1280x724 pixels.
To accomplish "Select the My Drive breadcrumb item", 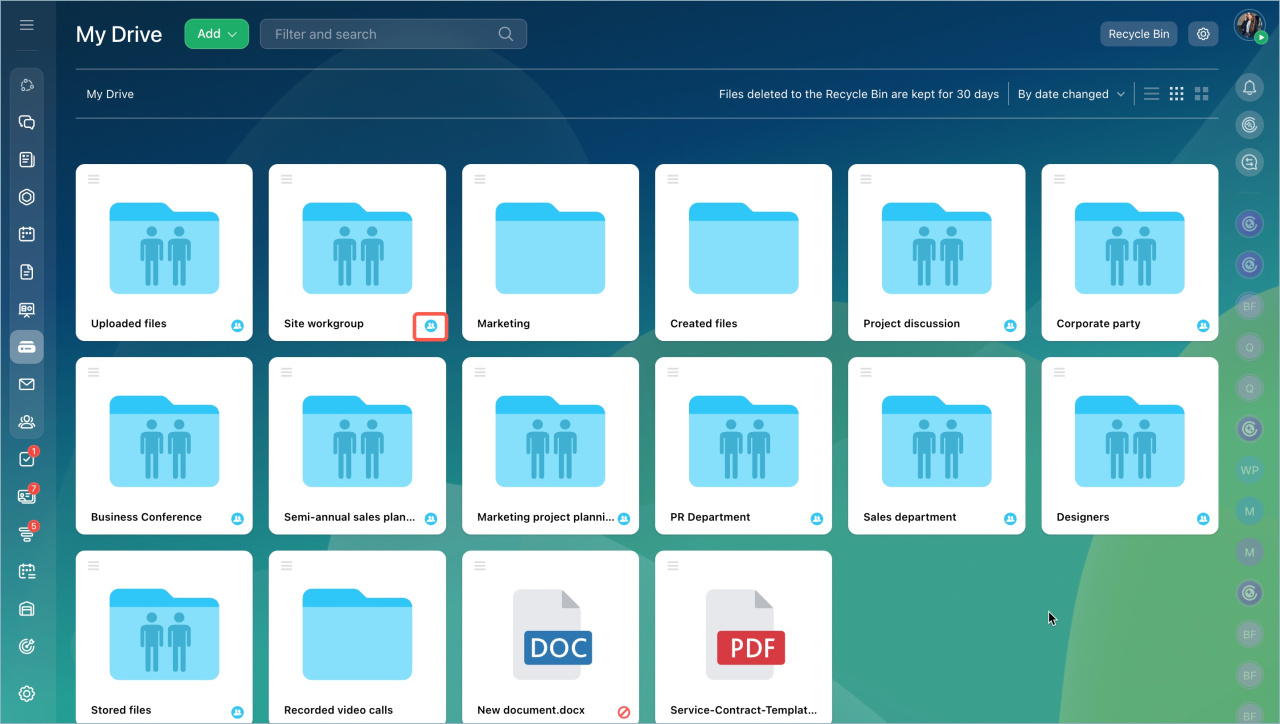I will 110,94.
